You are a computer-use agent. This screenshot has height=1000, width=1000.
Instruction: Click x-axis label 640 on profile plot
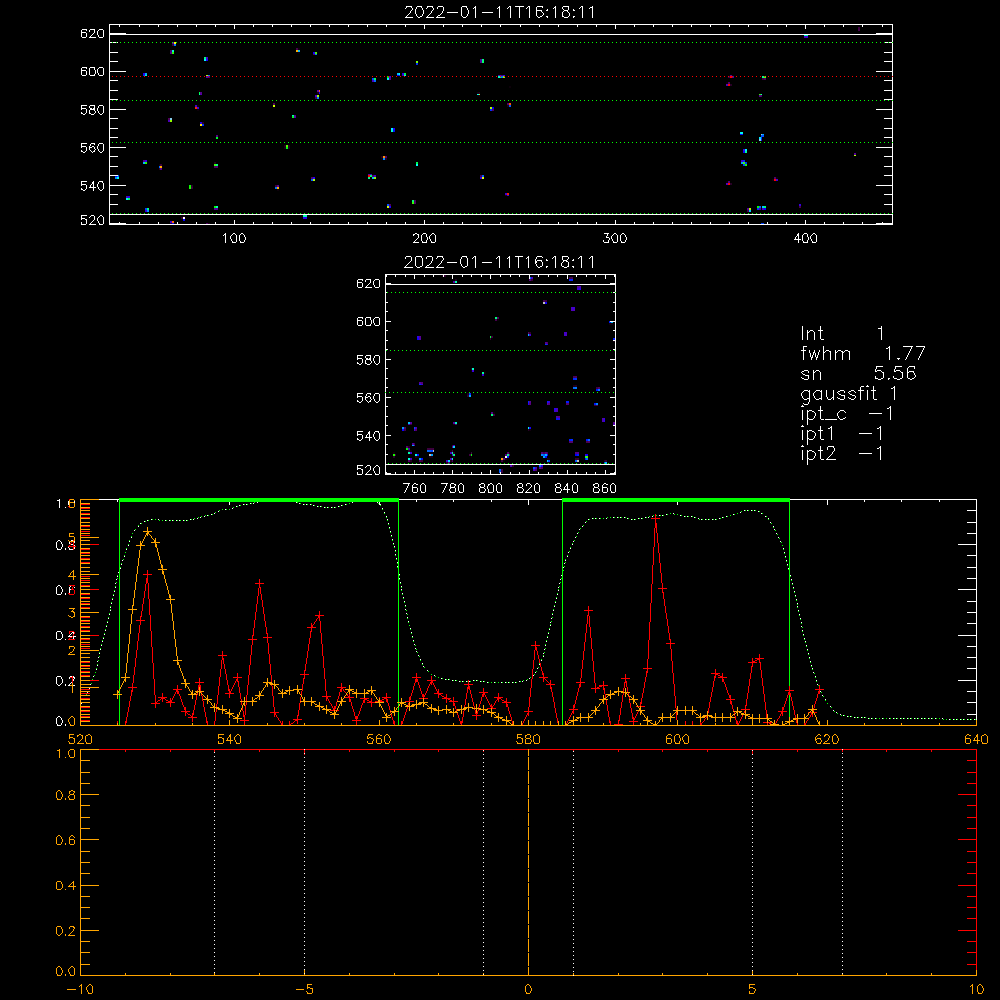pos(976,739)
